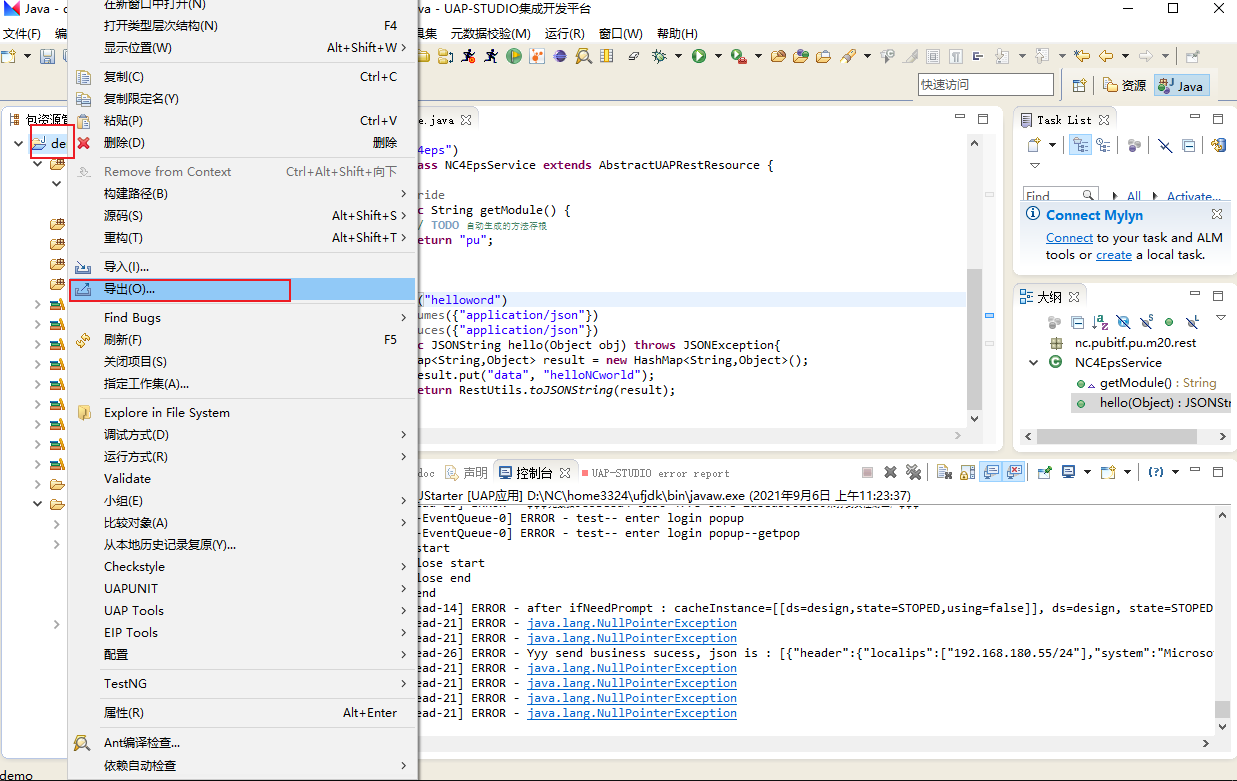Open the Task List view menu triangle
This screenshot has height=781, width=1237.
pyautogui.click(x=1035, y=166)
